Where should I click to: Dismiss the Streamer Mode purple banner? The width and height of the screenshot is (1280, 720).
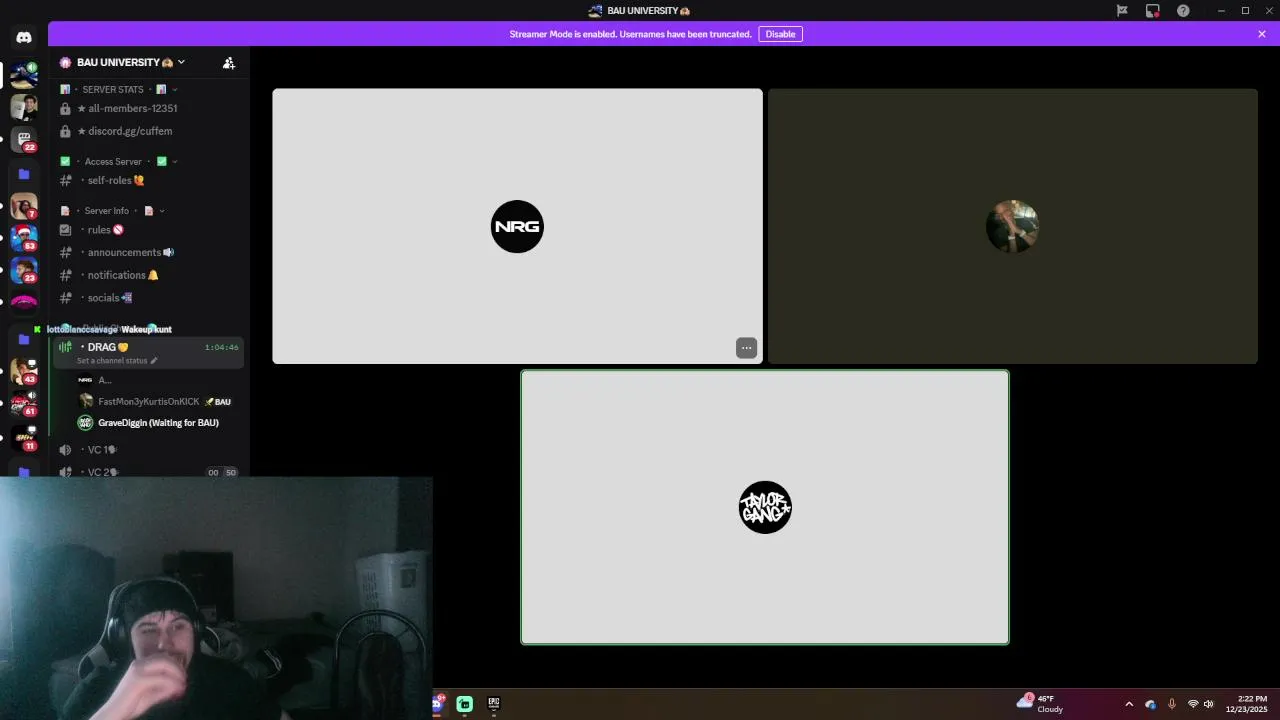click(1262, 34)
